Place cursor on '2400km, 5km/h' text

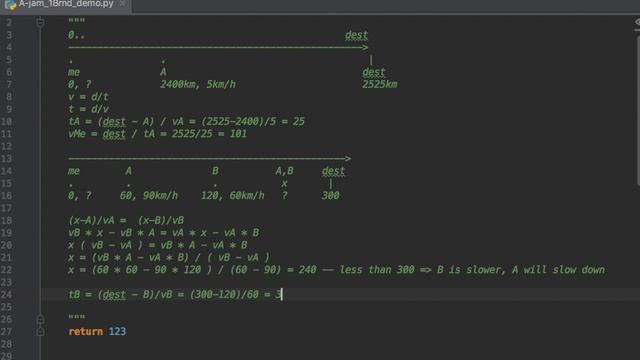point(198,84)
